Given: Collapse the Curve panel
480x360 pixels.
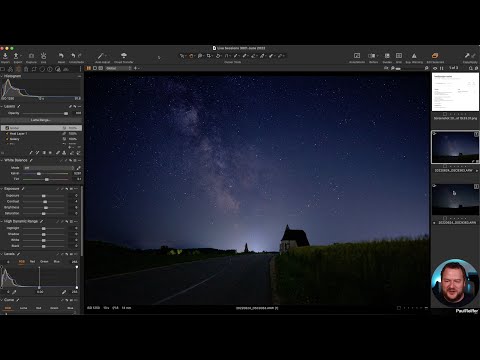Looking at the screenshot, I should click(2, 300).
